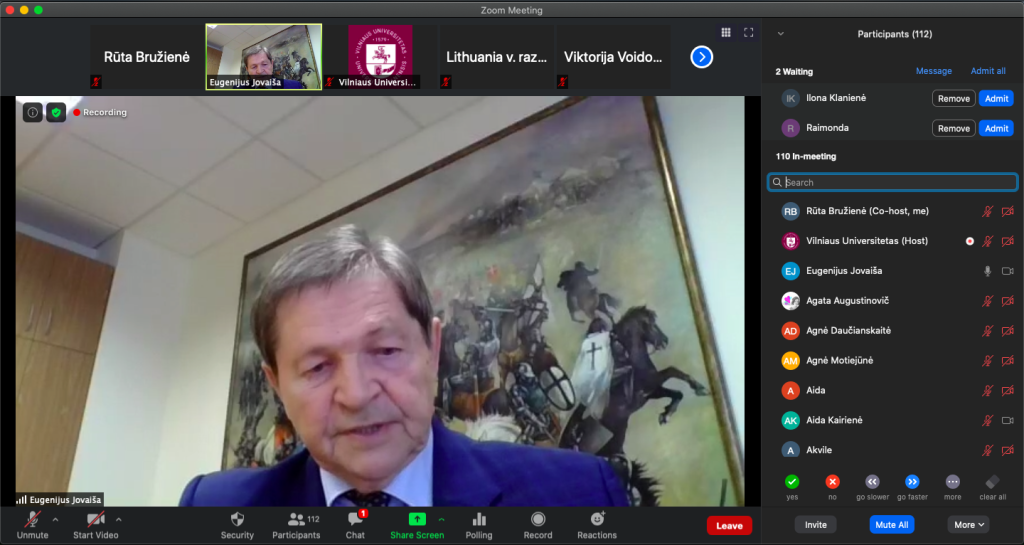
Task: Enter full screen mode icon
Action: tap(748, 33)
